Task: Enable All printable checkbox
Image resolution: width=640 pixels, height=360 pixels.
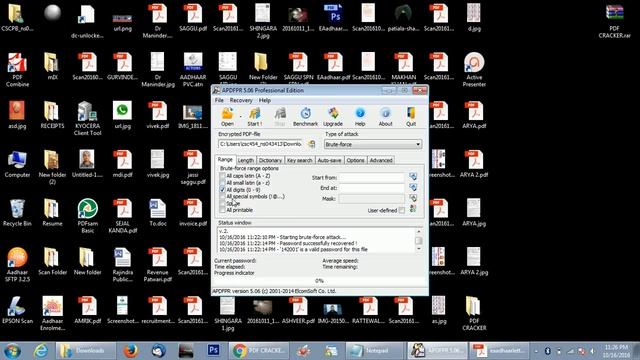Action: click(222, 210)
